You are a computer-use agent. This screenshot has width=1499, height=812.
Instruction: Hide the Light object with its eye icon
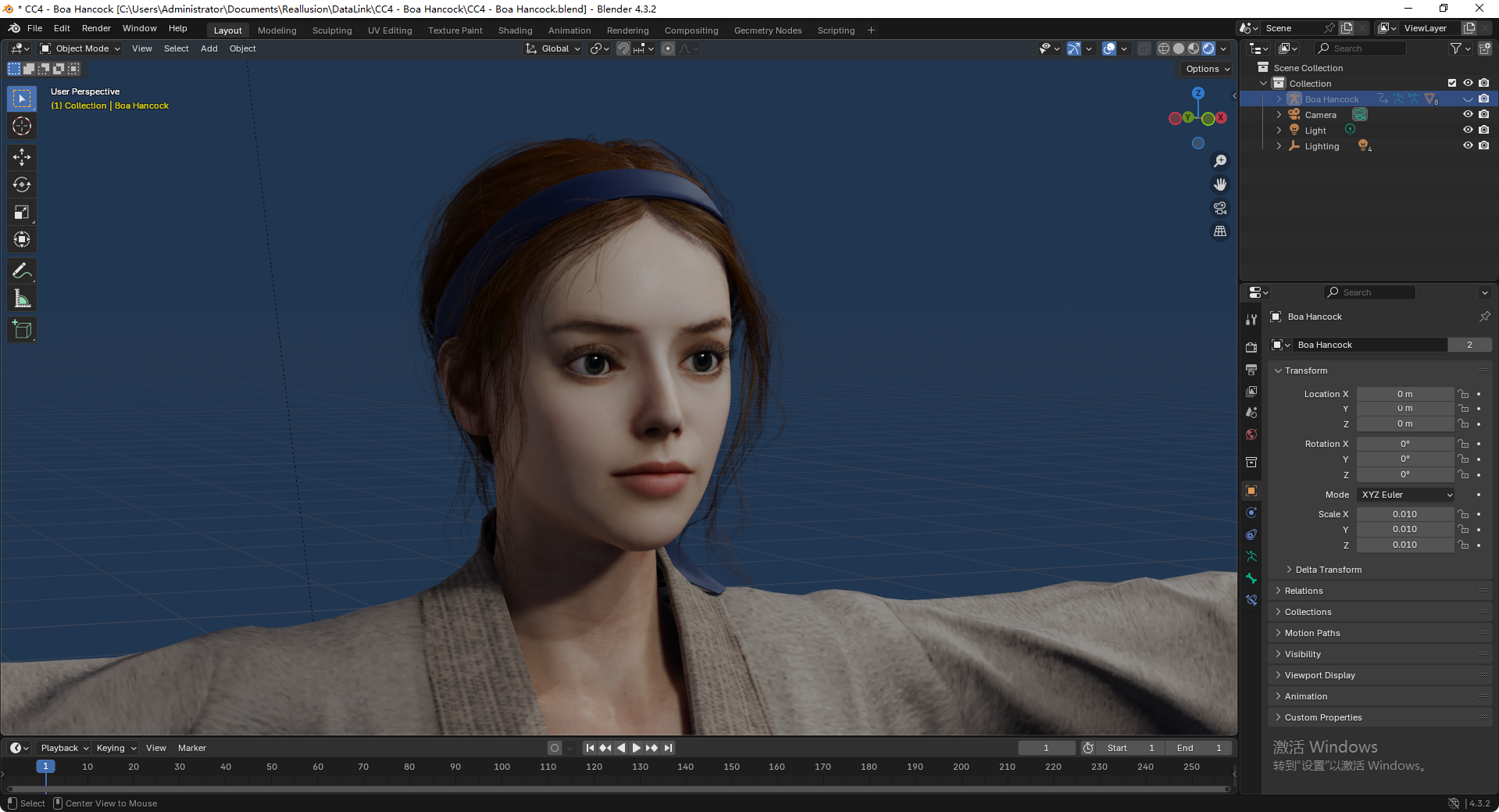coord(1468,130)
